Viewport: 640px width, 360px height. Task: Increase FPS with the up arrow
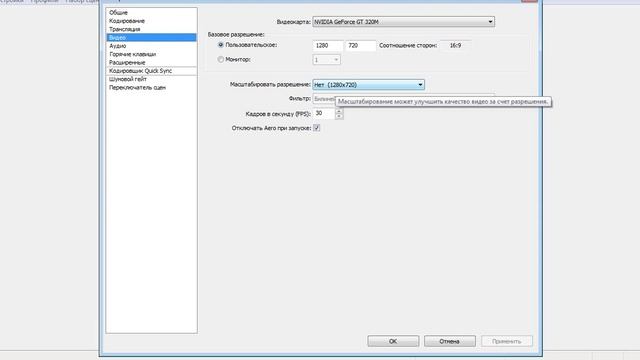coord(339,111)
